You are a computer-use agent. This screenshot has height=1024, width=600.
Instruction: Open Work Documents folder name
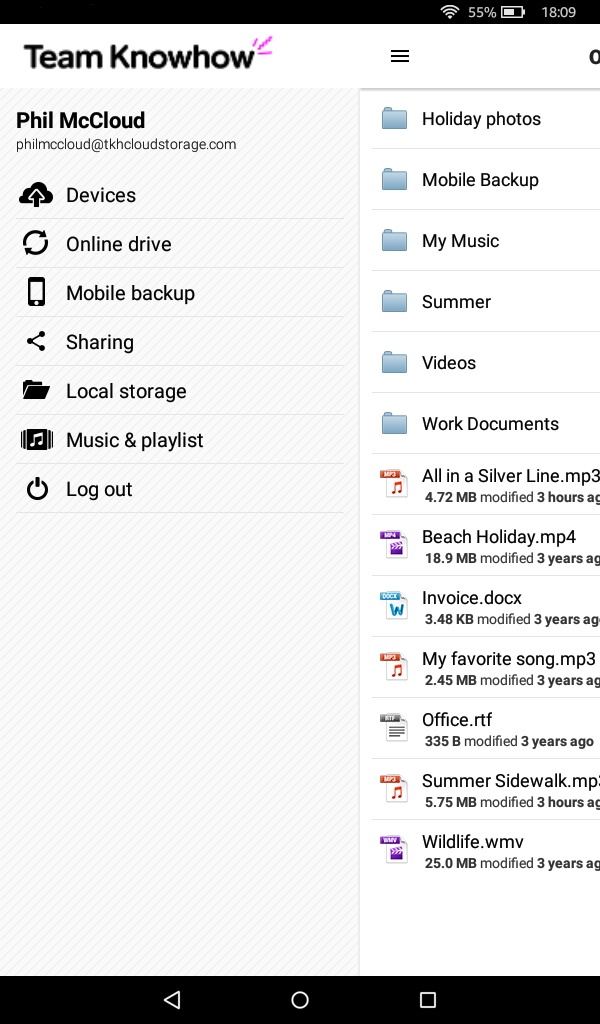490,423
